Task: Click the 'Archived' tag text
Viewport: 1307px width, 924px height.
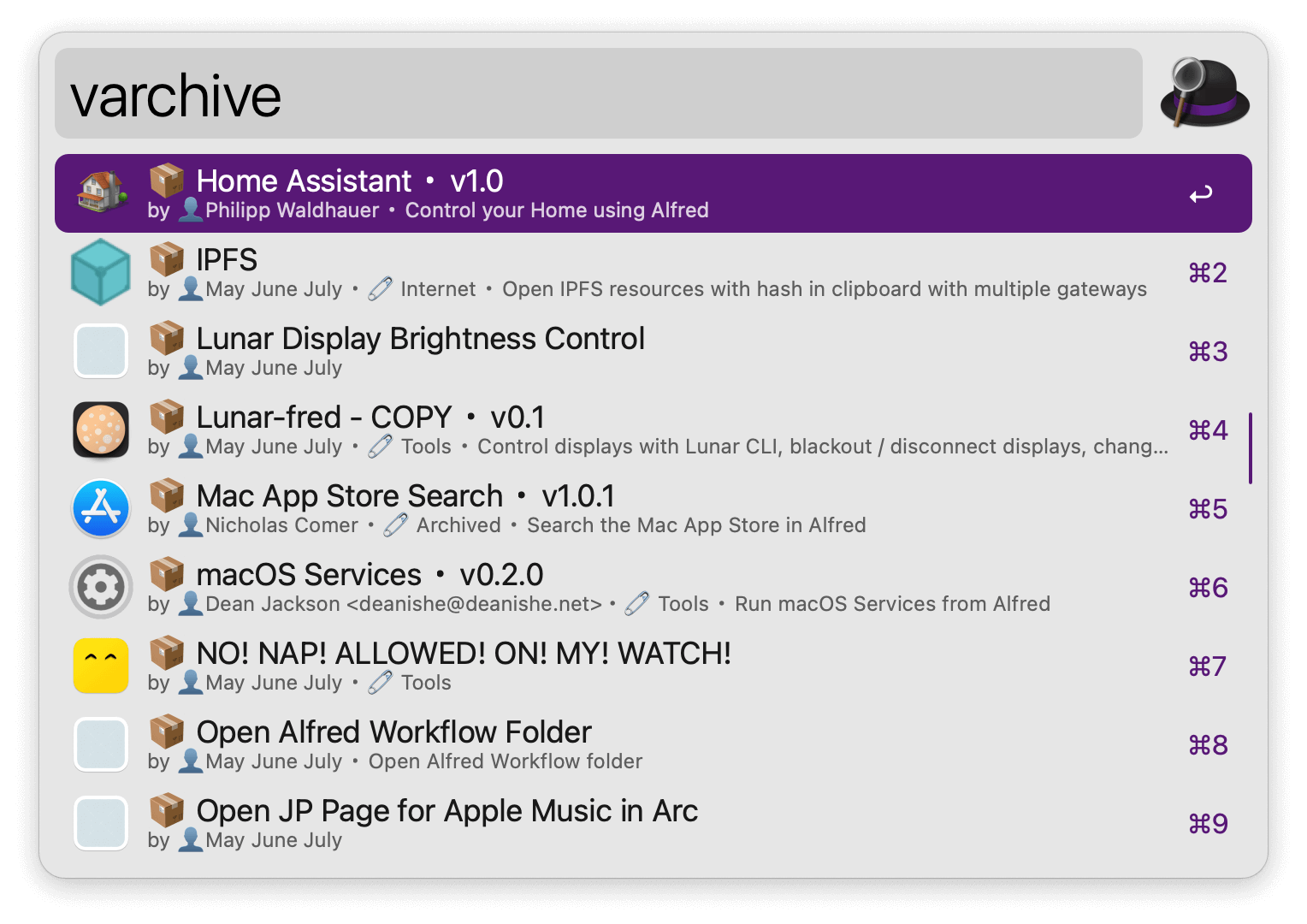Action: point(458,525)
